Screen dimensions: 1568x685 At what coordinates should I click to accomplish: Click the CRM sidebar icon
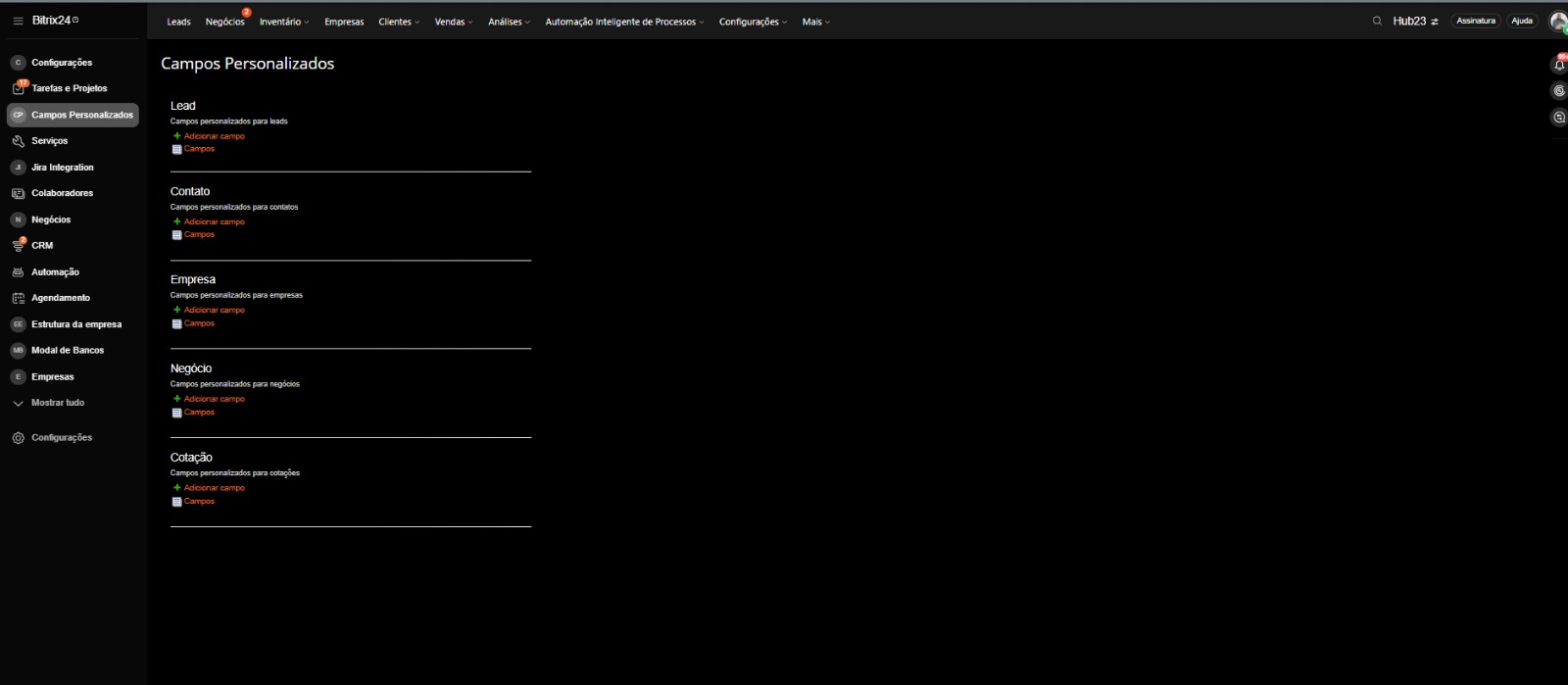pos(18,246)
